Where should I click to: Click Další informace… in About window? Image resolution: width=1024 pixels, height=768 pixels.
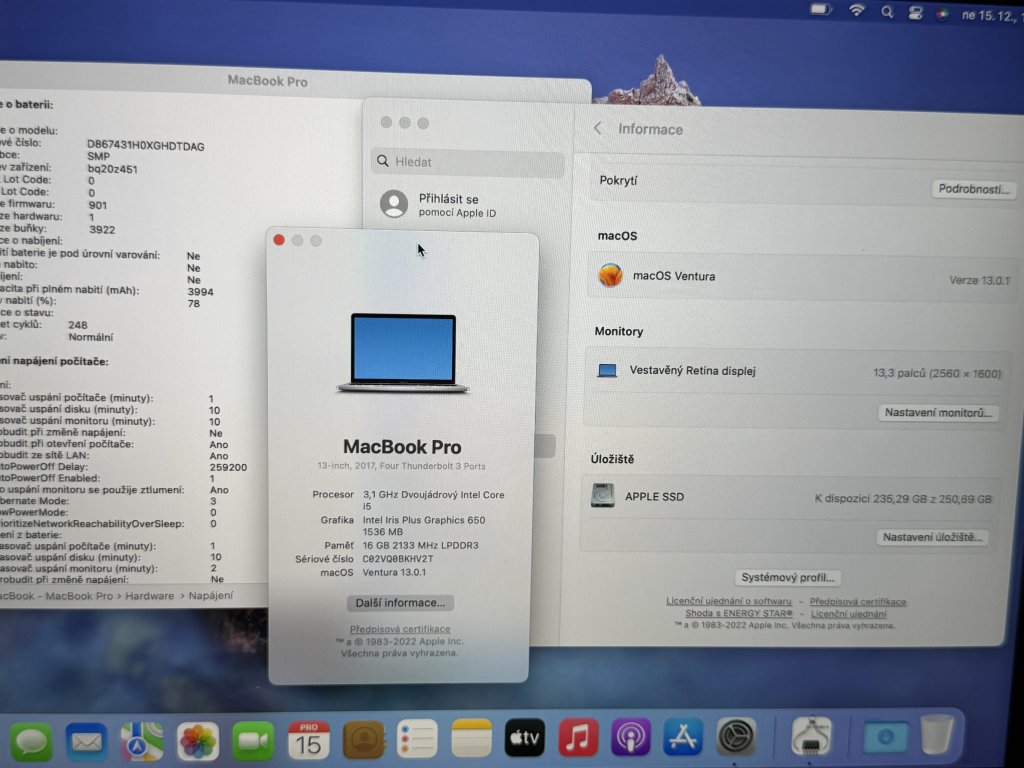coord(400,603)
